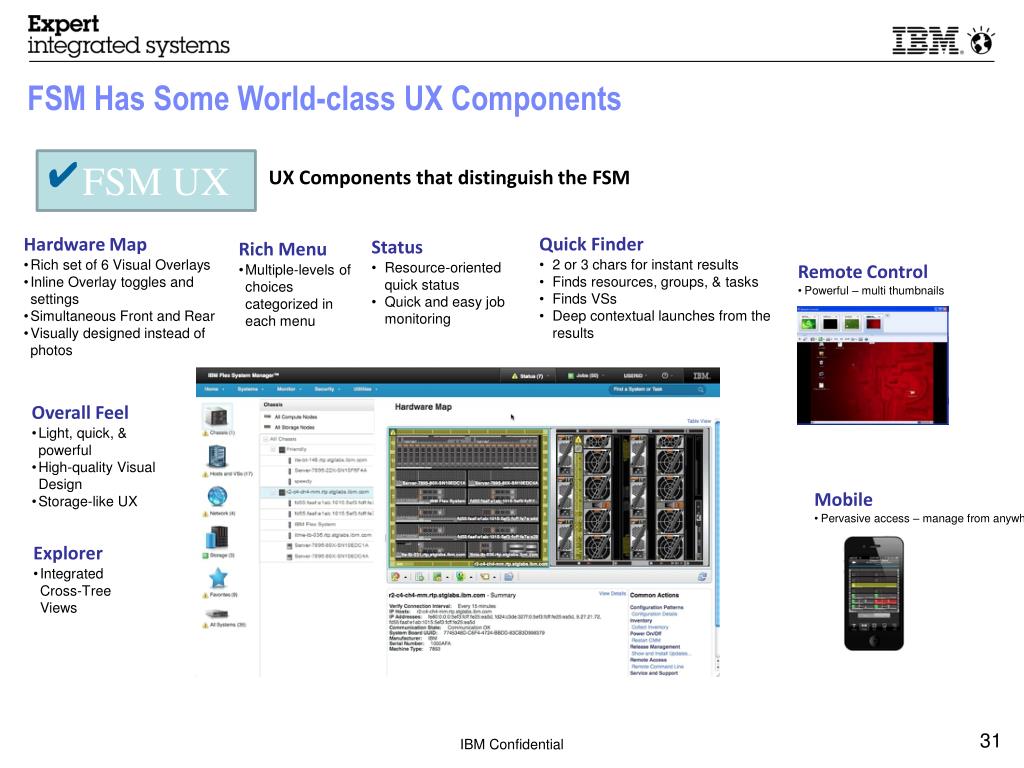Select the All Systems server icon

coord(217,614)
